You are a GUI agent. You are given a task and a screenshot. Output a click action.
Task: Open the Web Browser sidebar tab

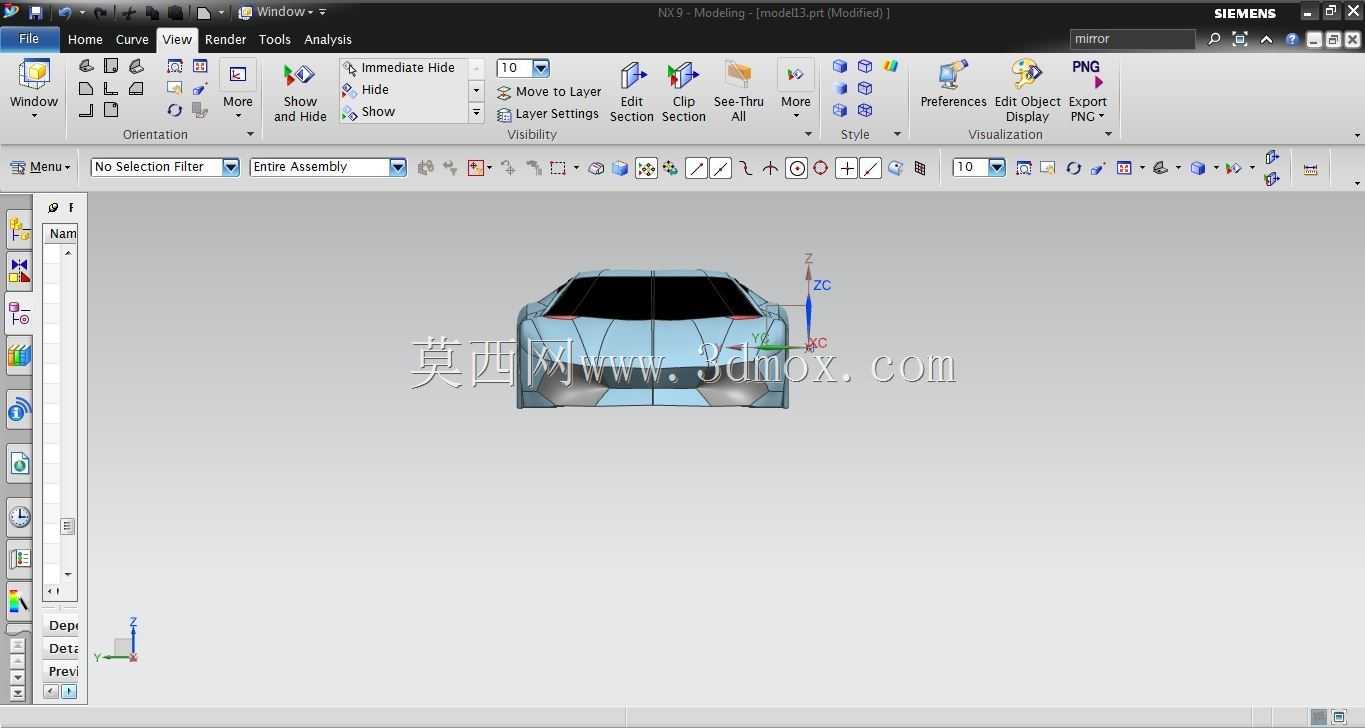click(x=19, y=463)
